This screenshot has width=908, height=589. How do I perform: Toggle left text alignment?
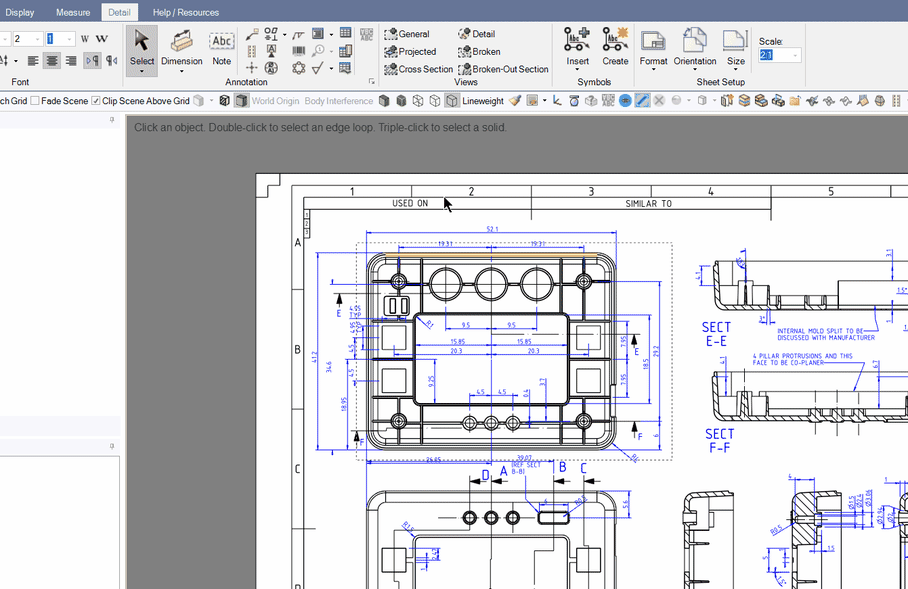pos(33,60)
